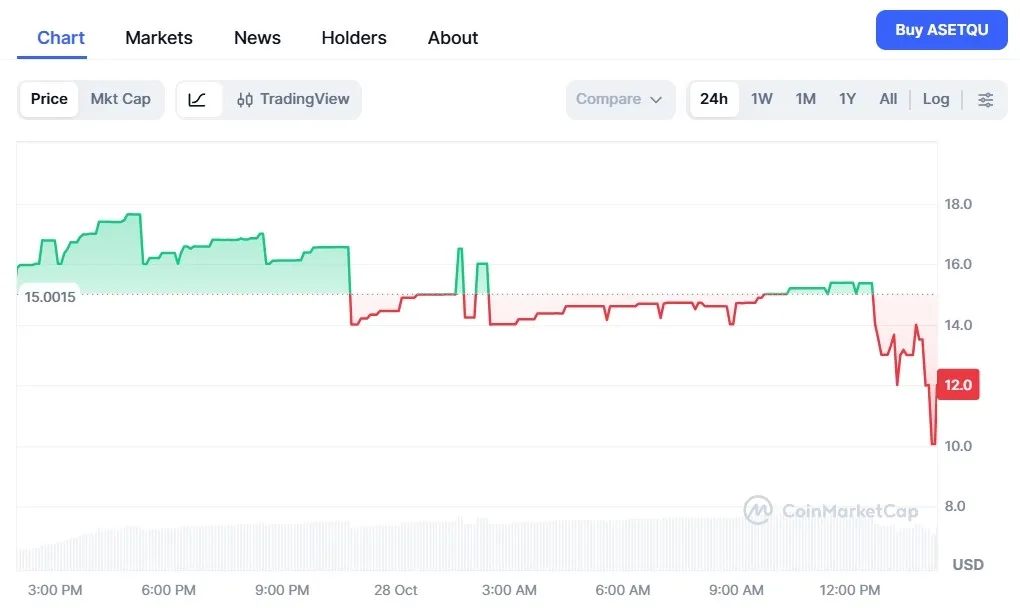
Task: Click the 15.0015 price reference line label
Action: [50, 296]
